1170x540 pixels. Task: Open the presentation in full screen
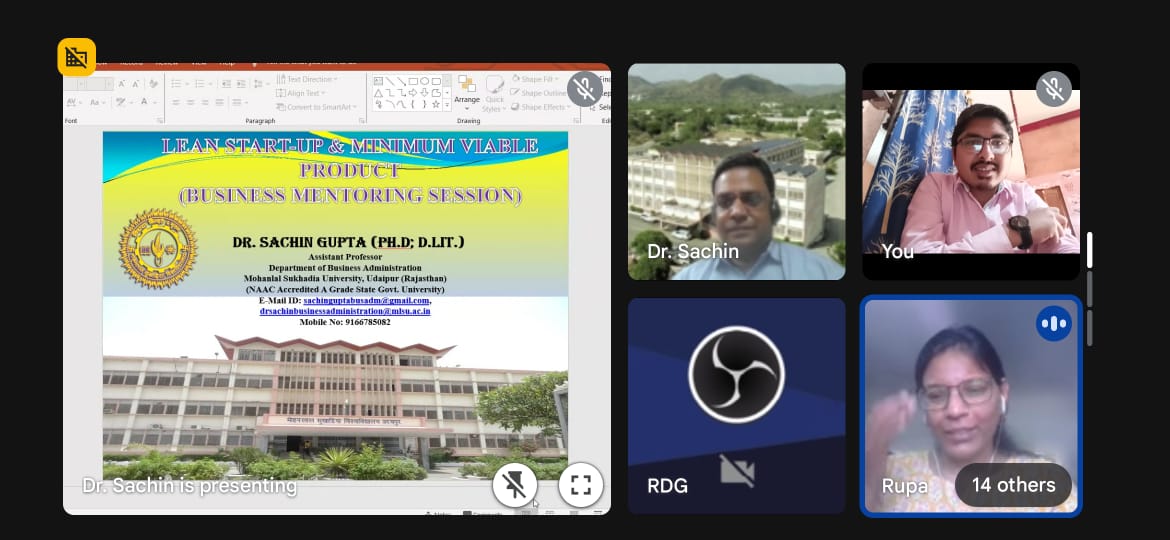tap(581, 485)
